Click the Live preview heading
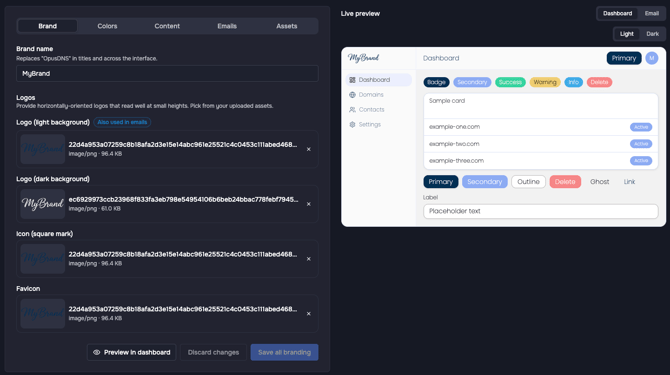The height and width of the screenshot is (375, 670). (x=360, y=14)
